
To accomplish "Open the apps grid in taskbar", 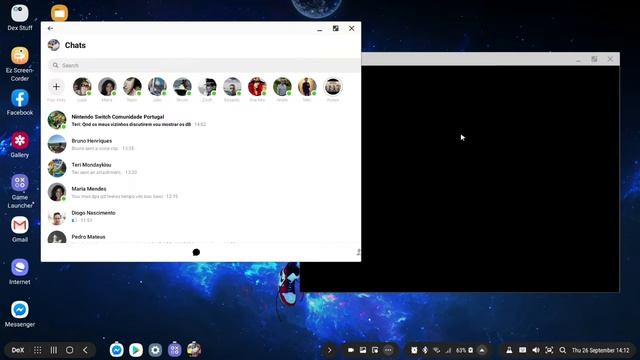I will coord(38,350).
